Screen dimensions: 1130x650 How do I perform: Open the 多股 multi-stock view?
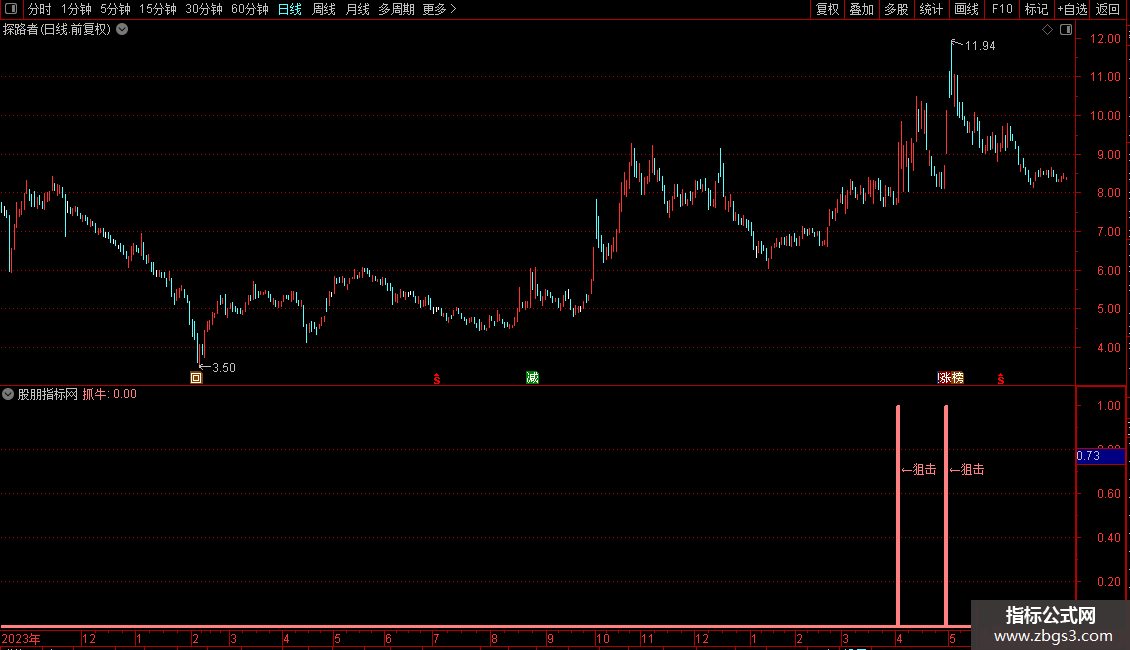pos(896,9)
